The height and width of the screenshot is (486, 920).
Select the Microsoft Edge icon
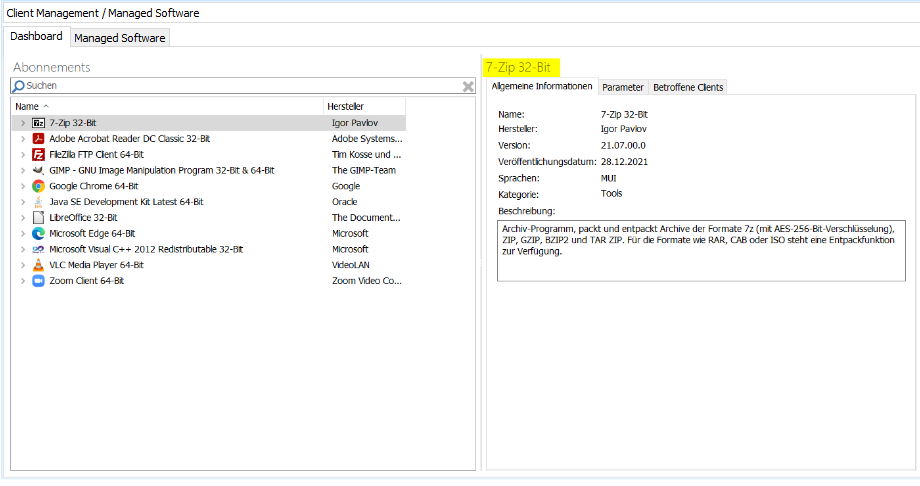(x=38, y=233)
